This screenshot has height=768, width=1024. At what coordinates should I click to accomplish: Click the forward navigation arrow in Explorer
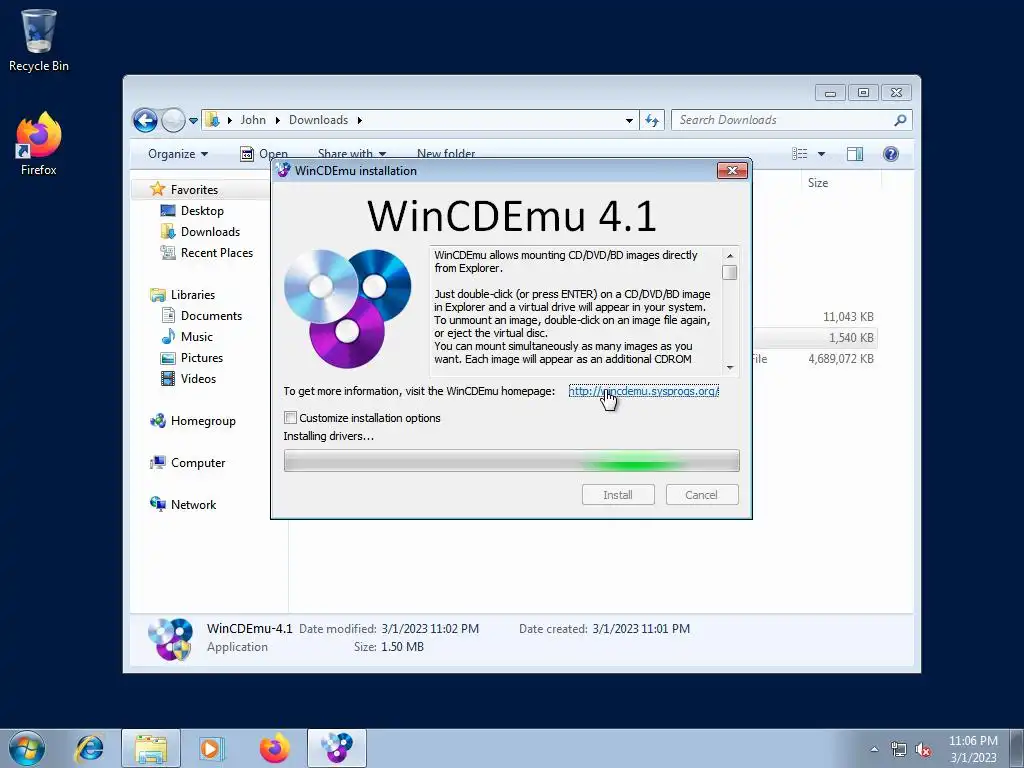[x=173, y=120]
